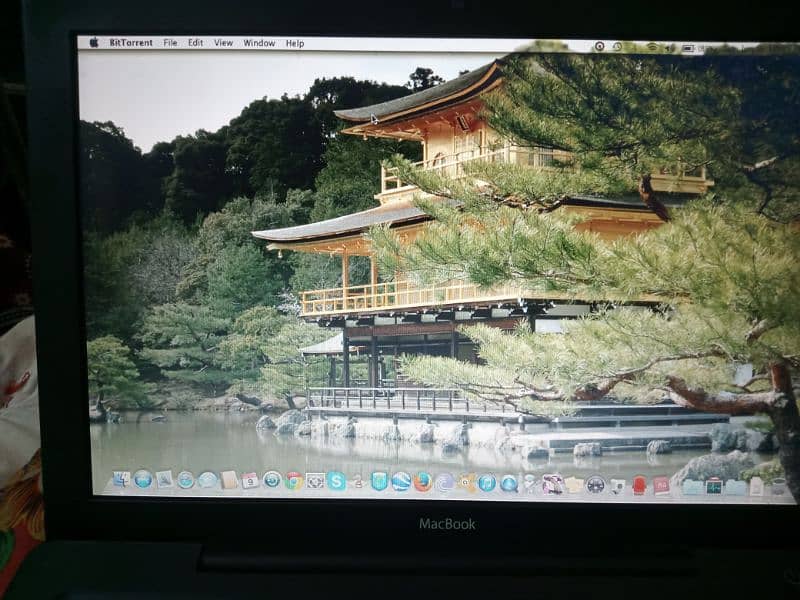Viewport: 800px width, 600px height.
Task: Open the File menu
Action: tap(170, 43)
